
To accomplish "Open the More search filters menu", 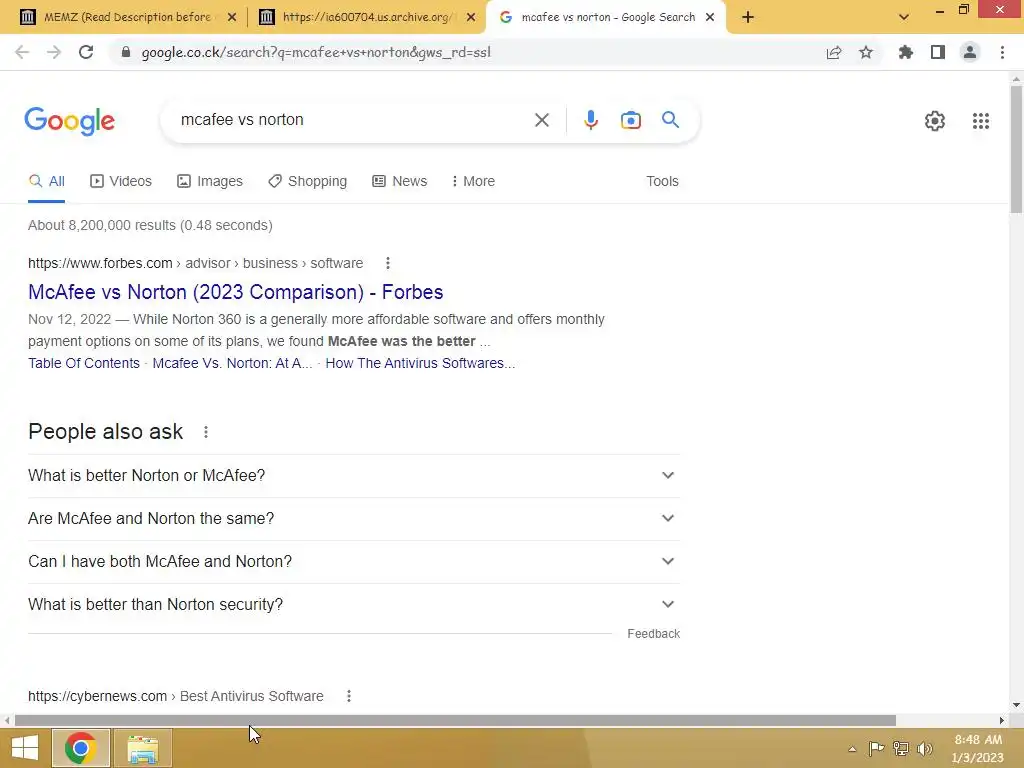I will [473, 182].
